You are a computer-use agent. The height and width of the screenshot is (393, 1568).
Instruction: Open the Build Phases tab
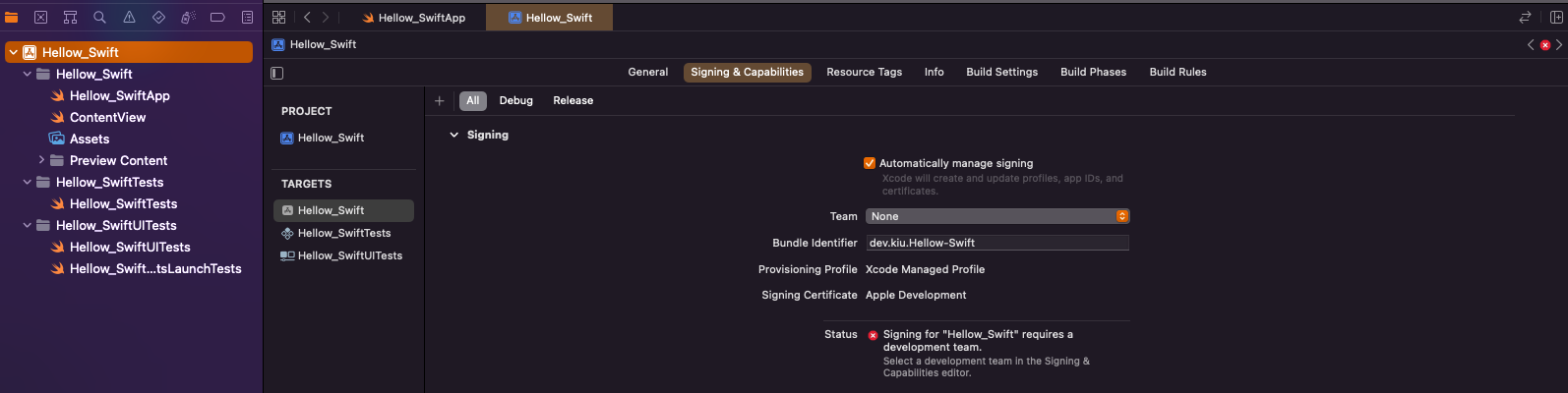pyautogui.click(x=1094, y=72)
